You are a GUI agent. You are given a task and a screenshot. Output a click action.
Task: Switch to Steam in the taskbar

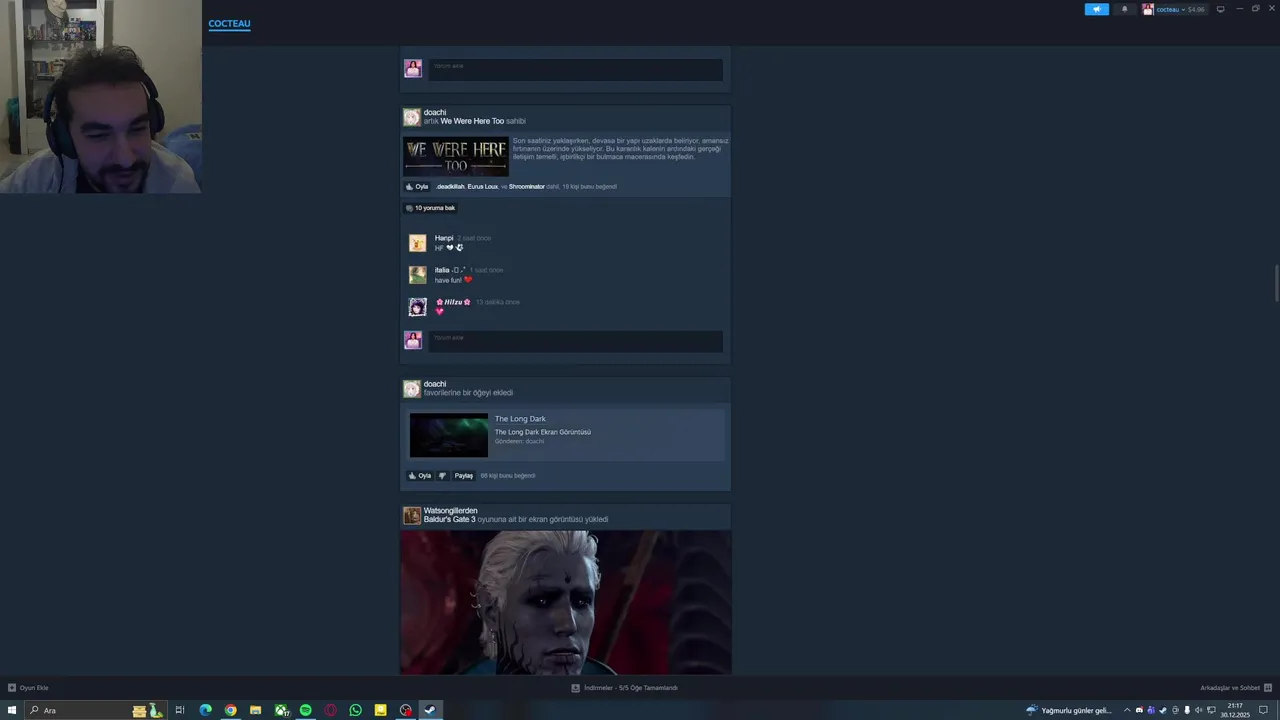click(x=430, y=710)
